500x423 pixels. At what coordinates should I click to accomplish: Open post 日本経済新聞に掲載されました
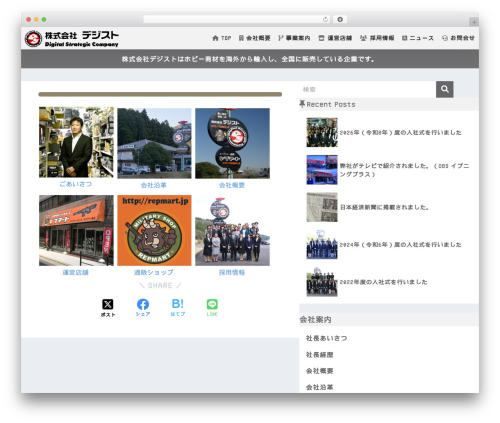tap(384, 207)
